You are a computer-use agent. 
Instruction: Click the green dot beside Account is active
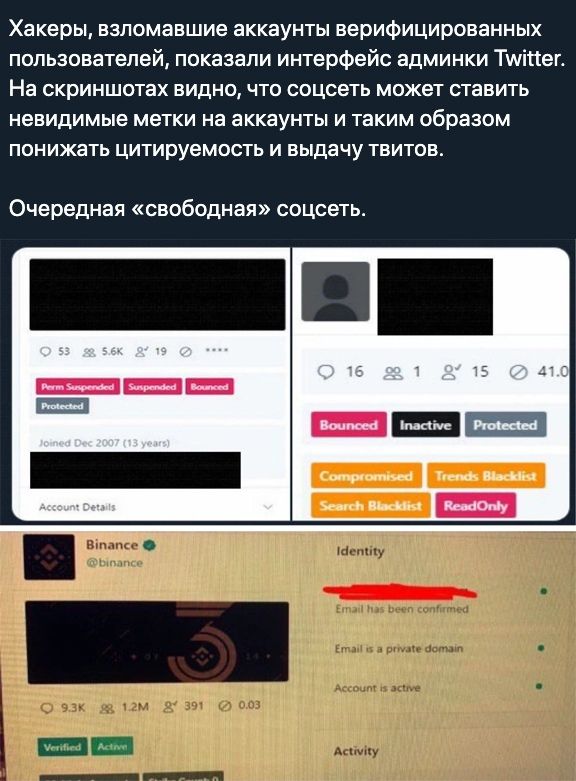tap(539, 686)
